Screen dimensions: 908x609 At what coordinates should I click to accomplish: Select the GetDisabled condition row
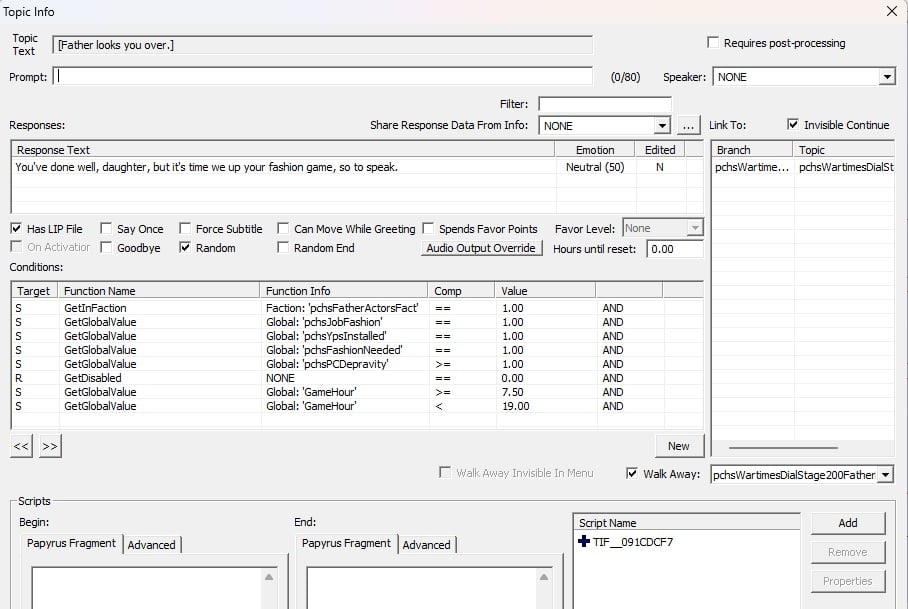(x=357, y=377)
